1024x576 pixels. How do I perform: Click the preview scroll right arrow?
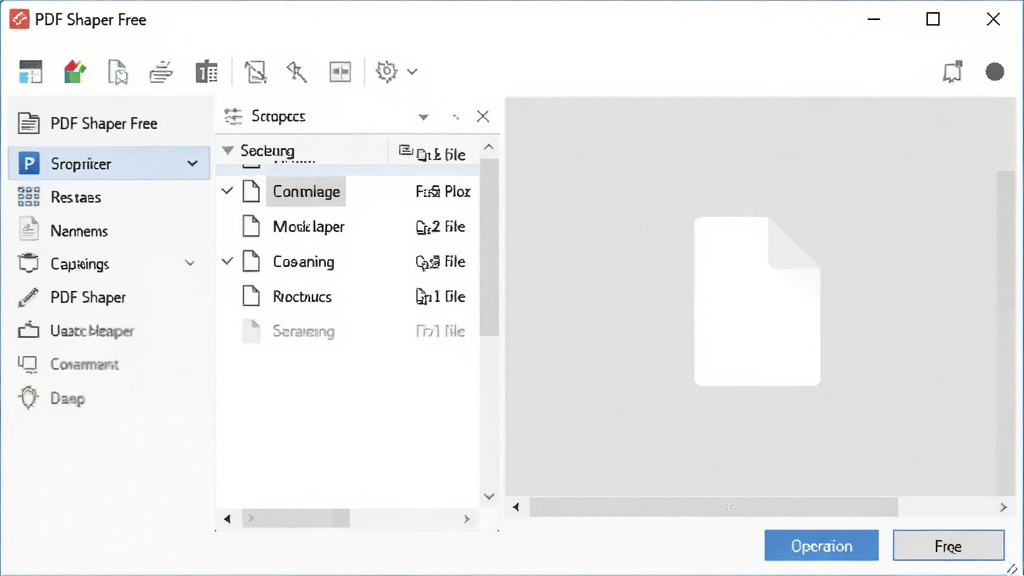(x=1004, y=507)
